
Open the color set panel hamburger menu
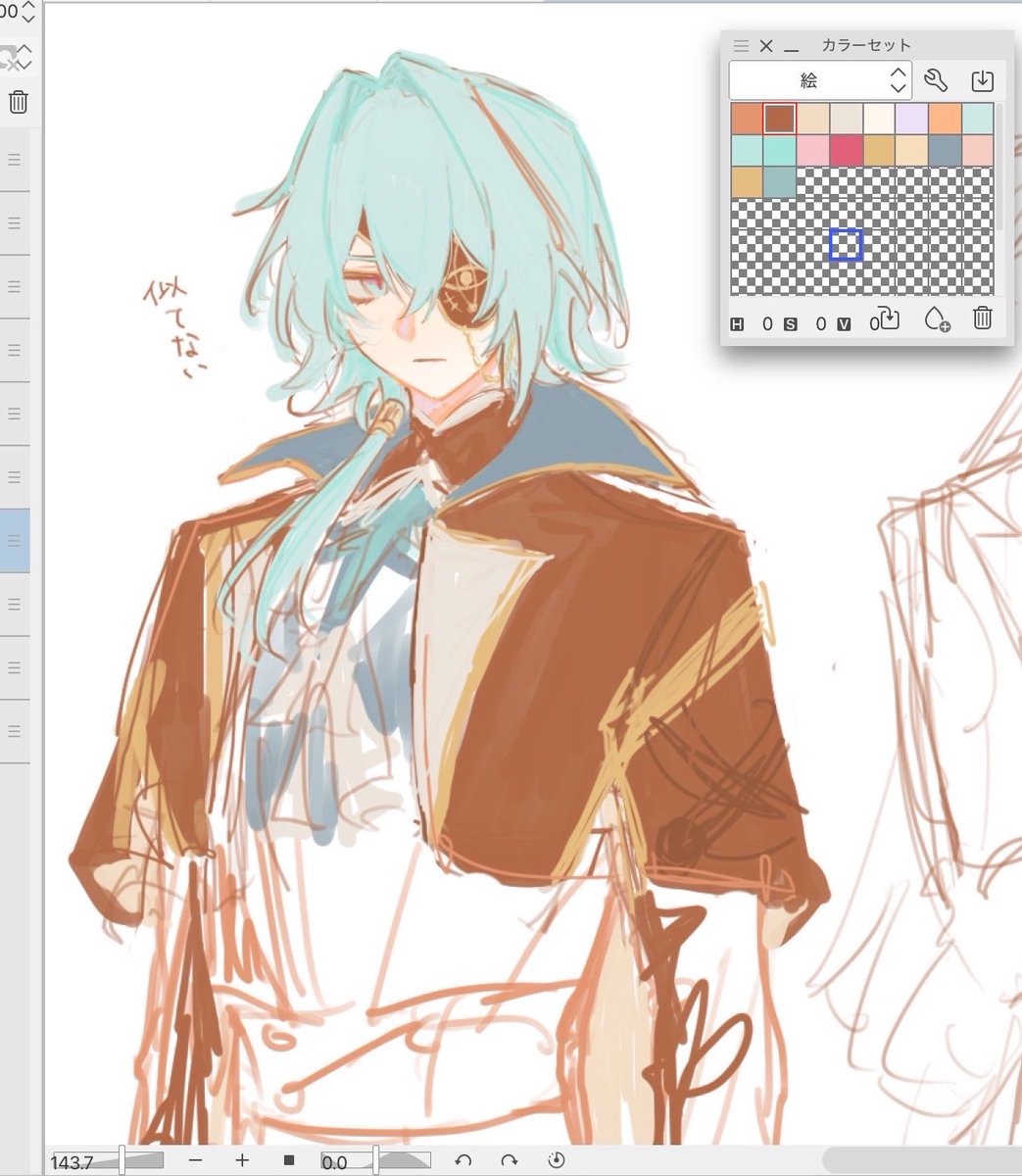(x=741, y=46)
